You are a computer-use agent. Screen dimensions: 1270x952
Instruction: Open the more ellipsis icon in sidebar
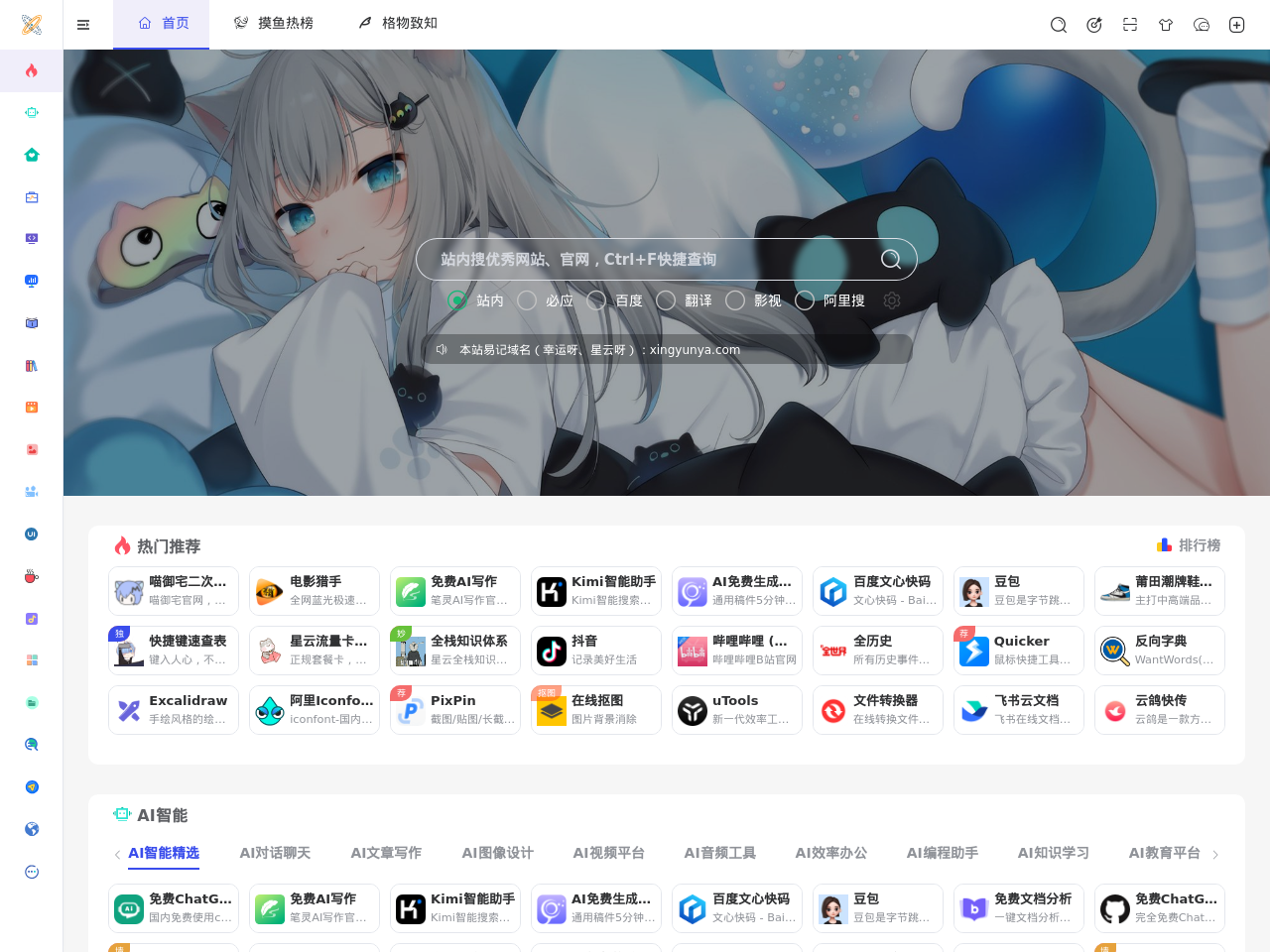(32, 872)
